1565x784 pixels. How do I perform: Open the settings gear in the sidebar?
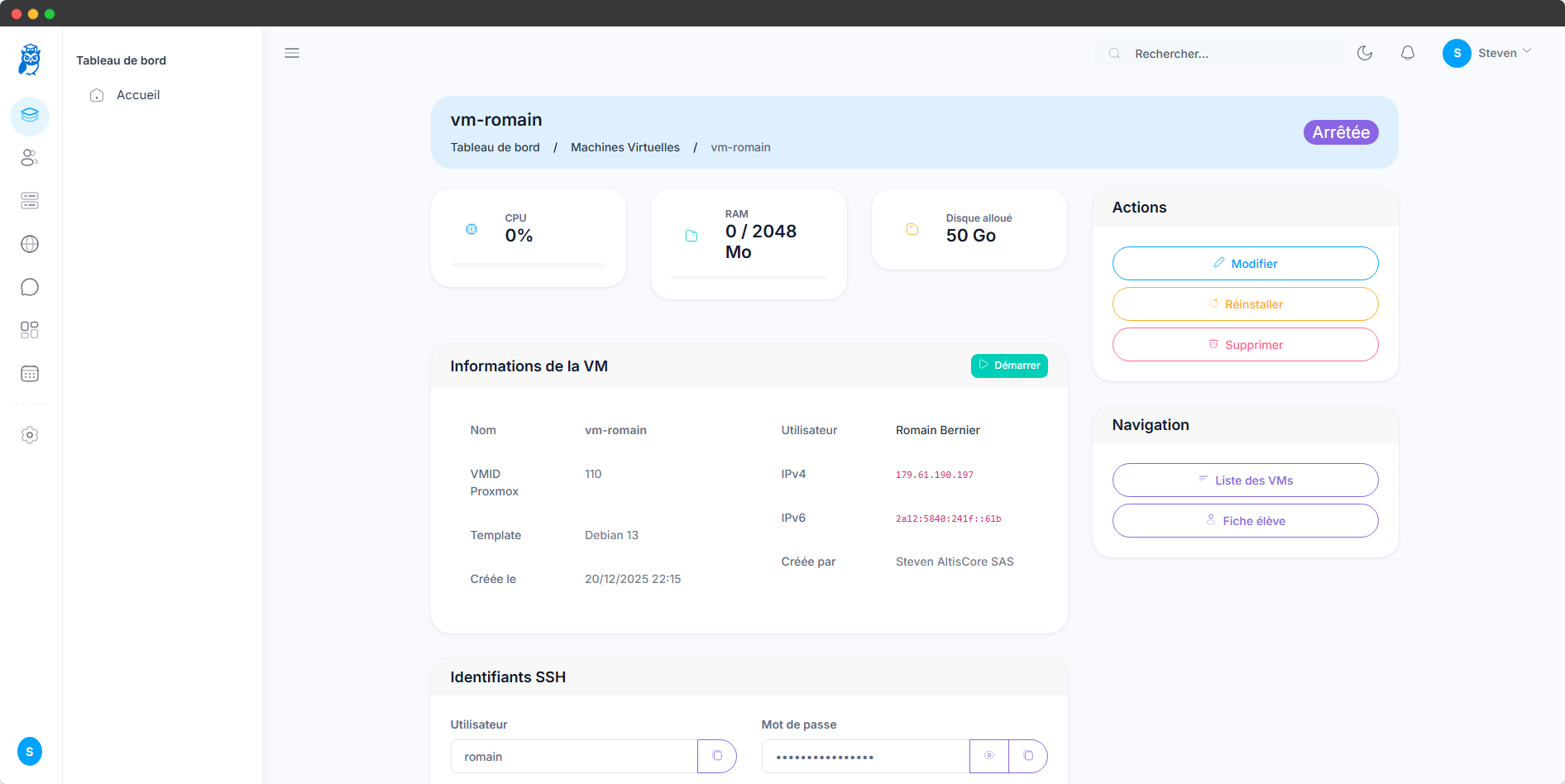point(30,435)
